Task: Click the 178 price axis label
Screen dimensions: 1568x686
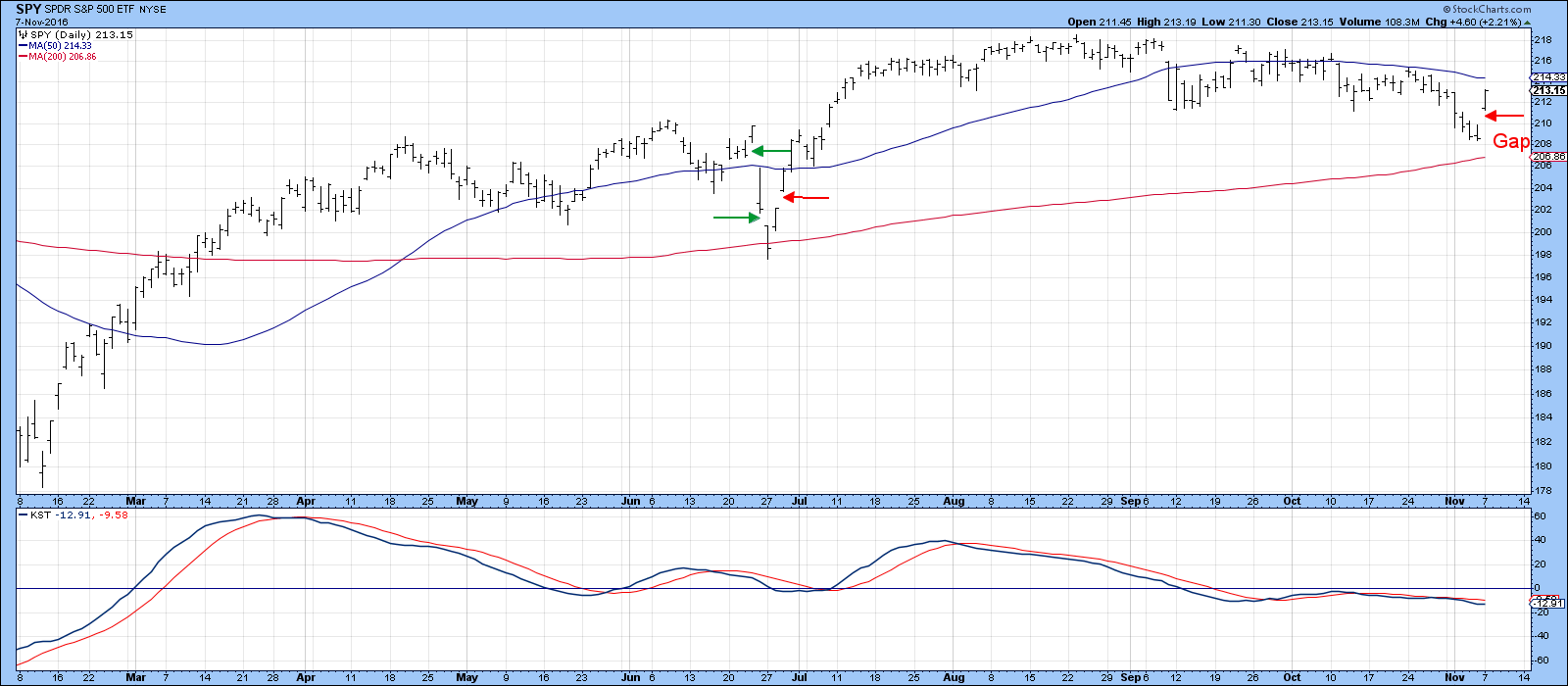Action: pos(1543,491)
